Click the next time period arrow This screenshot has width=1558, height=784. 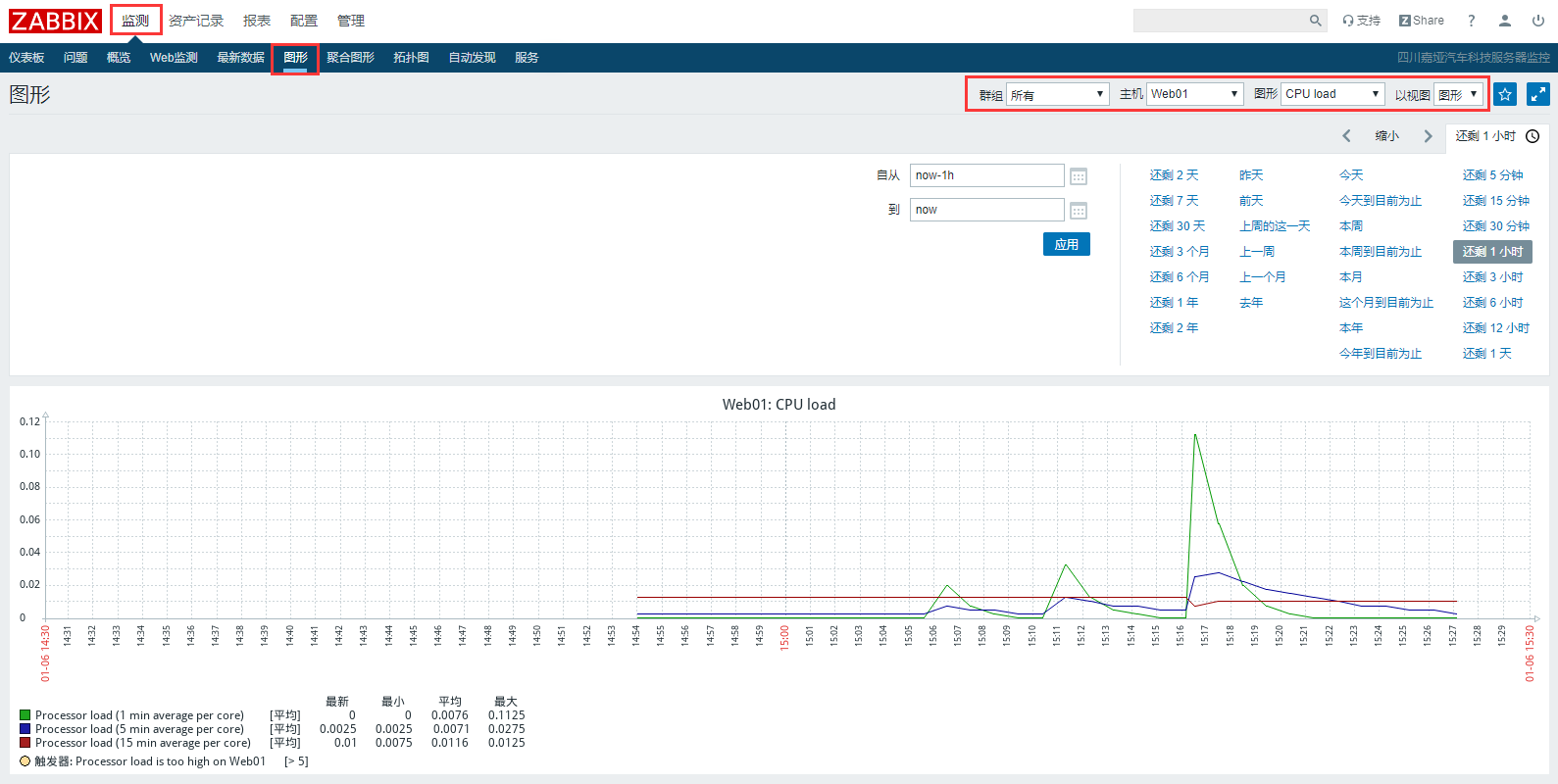coord(1428,136)
